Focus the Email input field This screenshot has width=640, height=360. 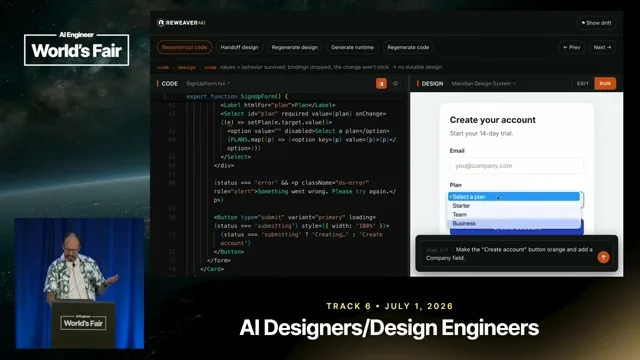tap(516, 166)
